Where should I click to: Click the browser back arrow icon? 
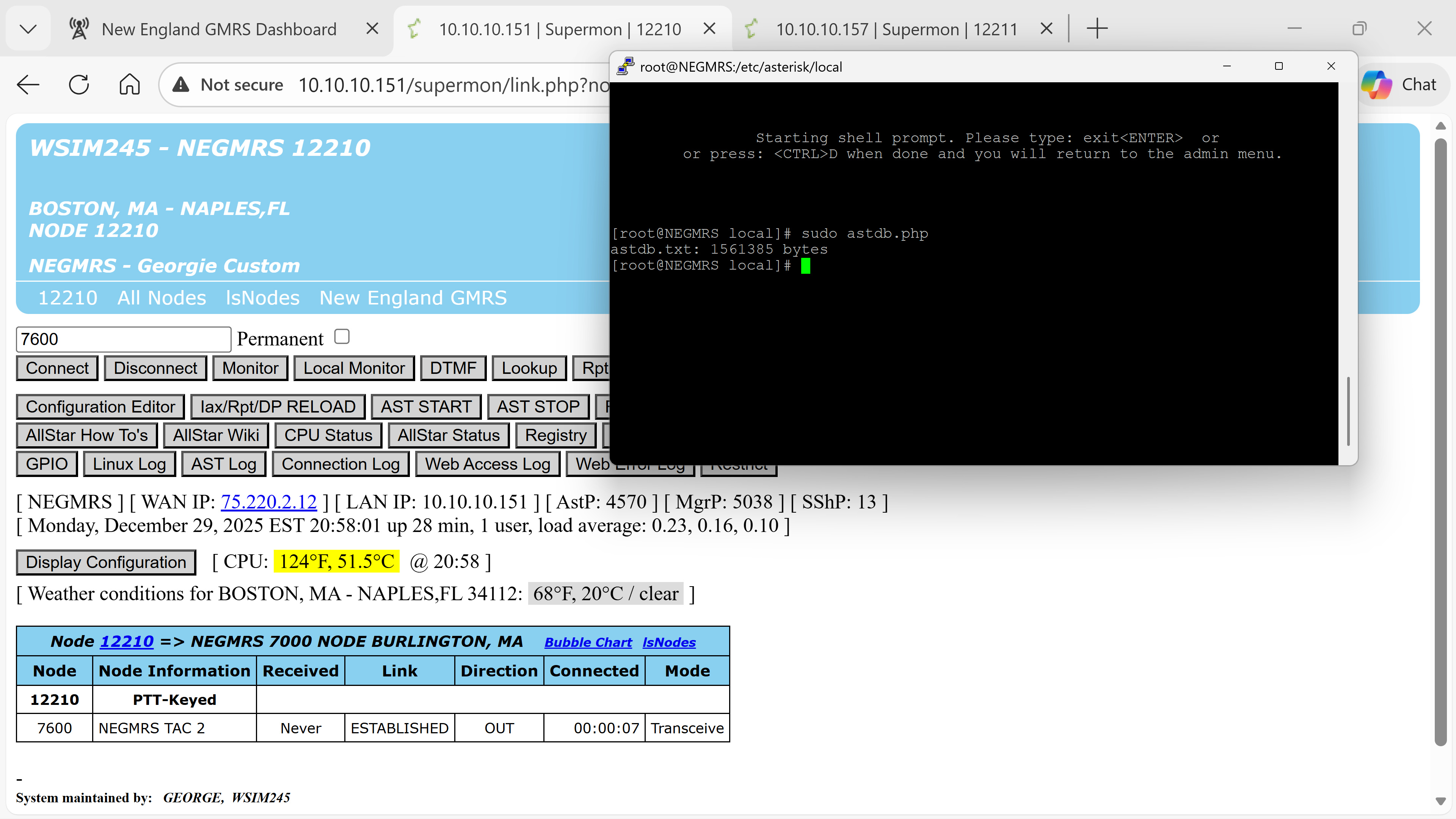28,85
